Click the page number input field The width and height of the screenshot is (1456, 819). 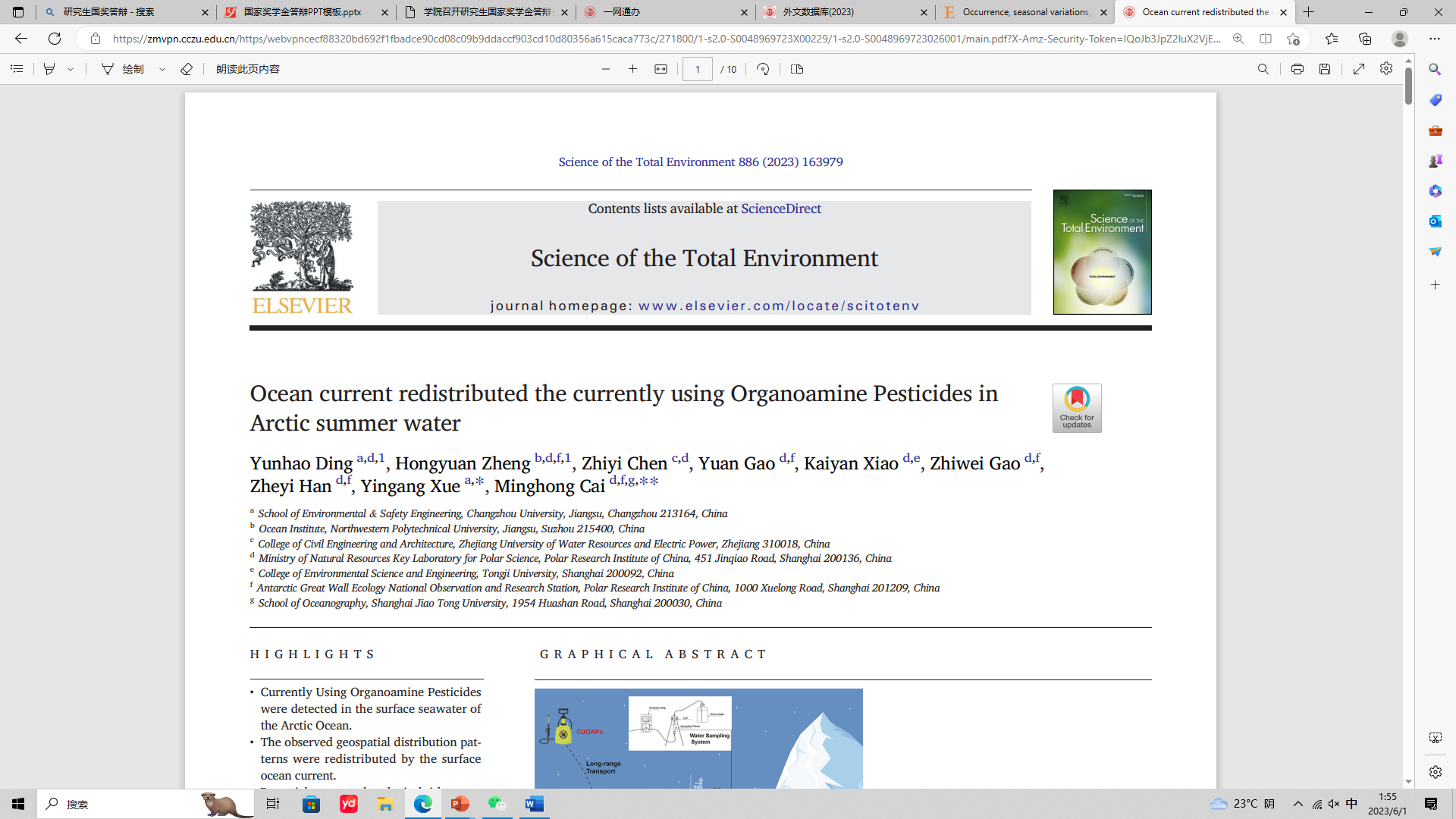(697, 69)
